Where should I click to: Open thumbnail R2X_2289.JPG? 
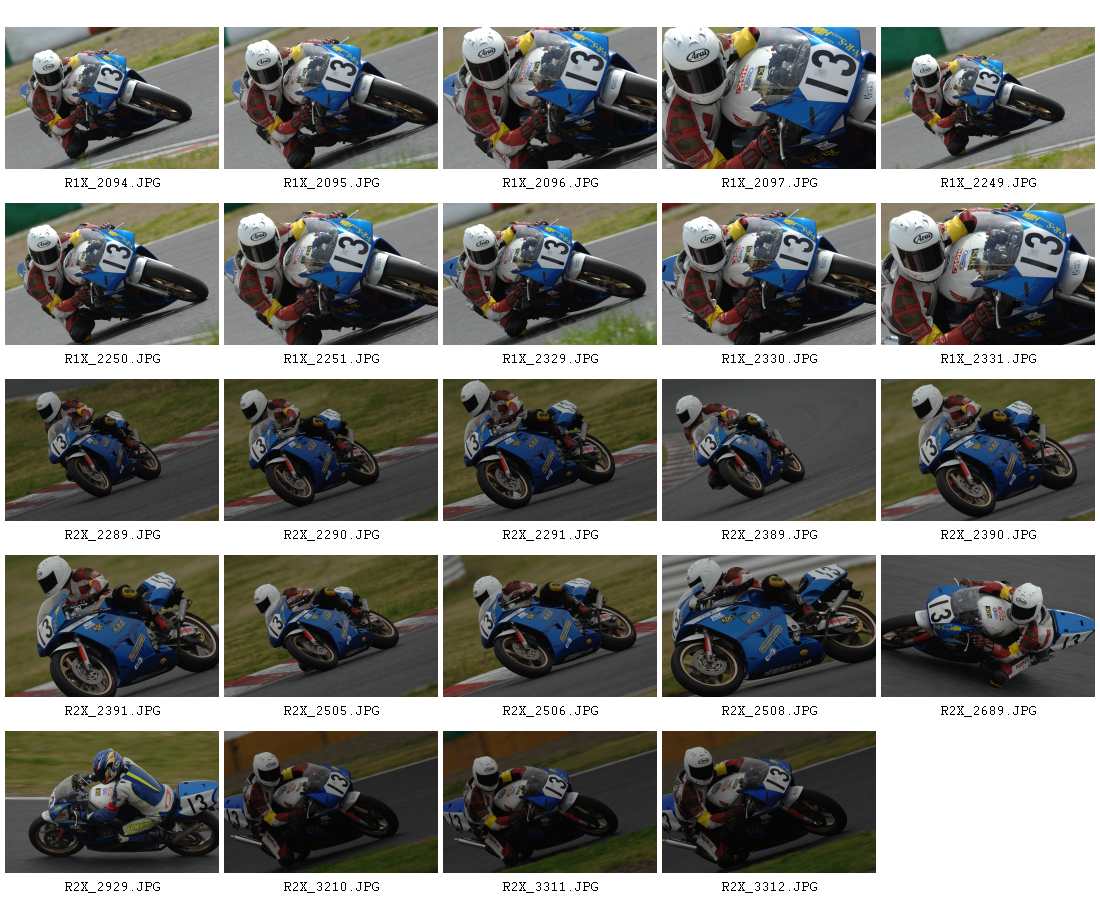(112, 450)
